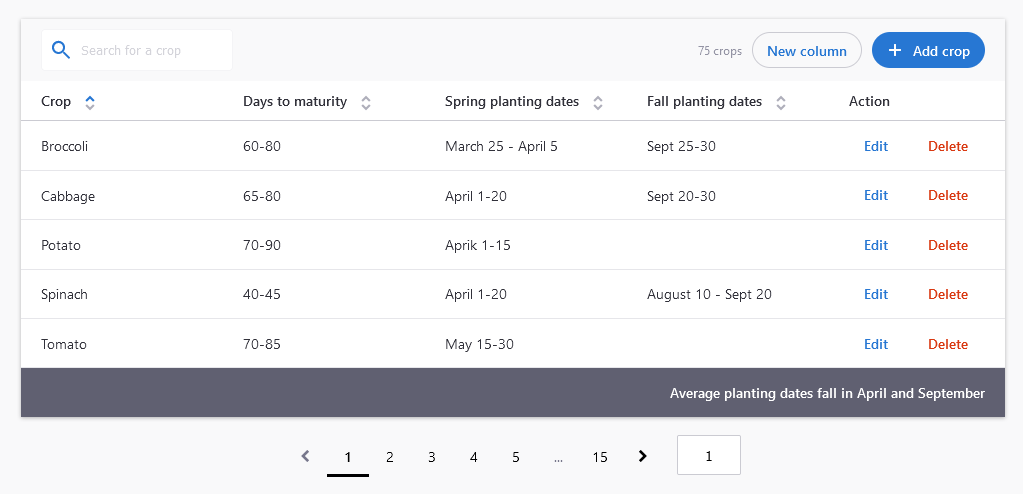The image size is (1023, 494).
Task: Go to next page chevron
Action: click(x=643, y=456)
